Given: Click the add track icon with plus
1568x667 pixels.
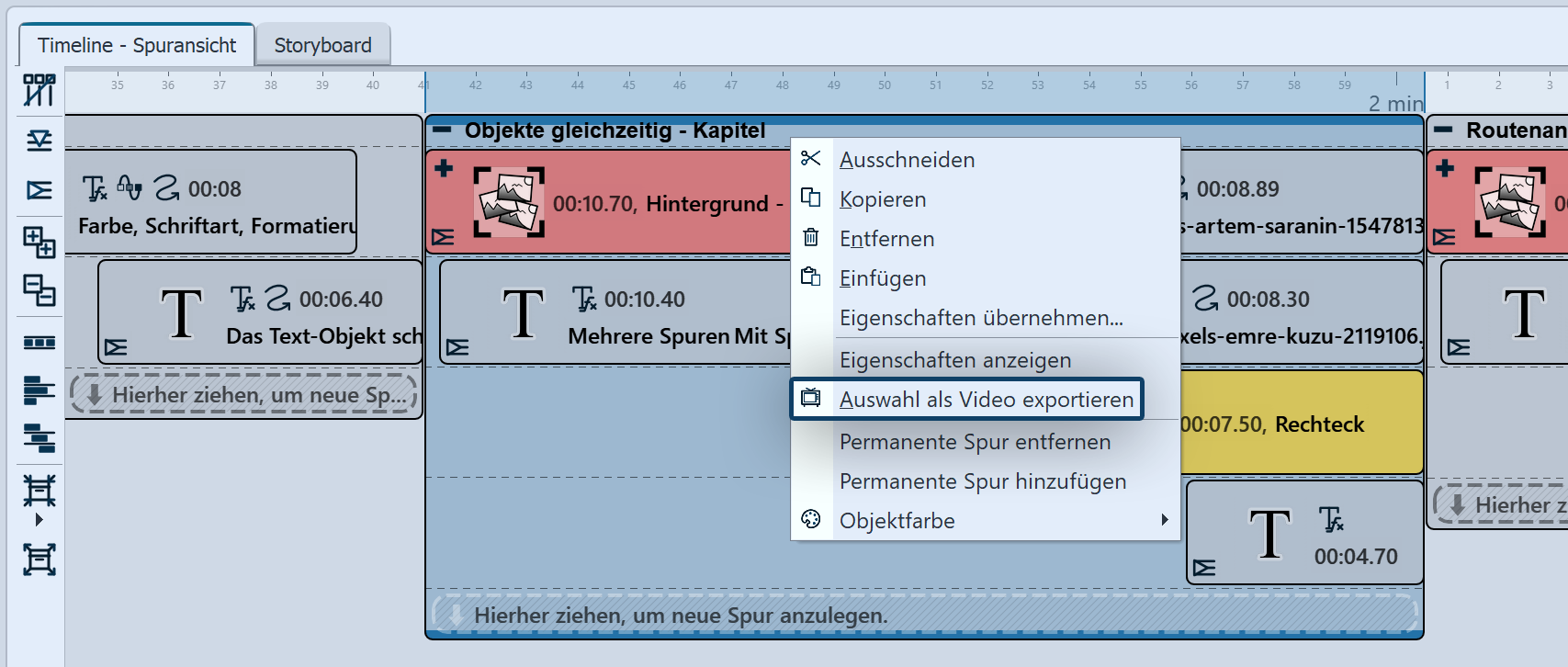Looking at the screenshot, I should [39, 242].
